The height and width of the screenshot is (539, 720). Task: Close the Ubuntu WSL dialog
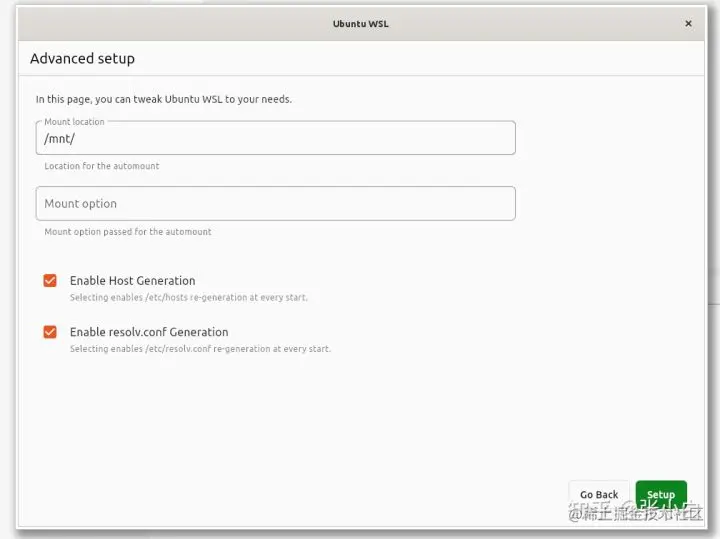tap(688, 23)
